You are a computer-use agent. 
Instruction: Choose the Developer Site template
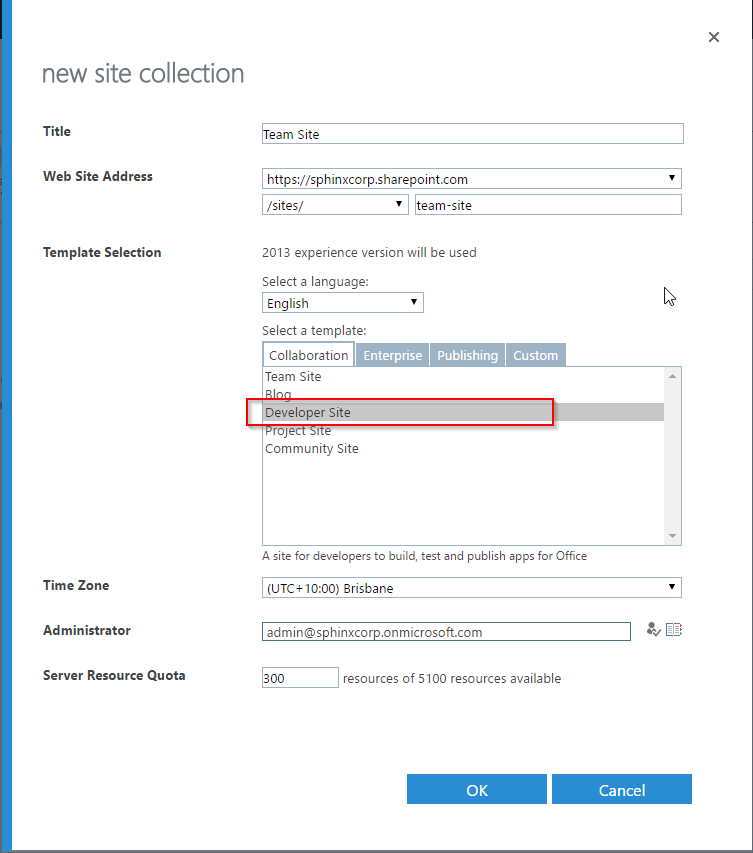tap(463, 412)
